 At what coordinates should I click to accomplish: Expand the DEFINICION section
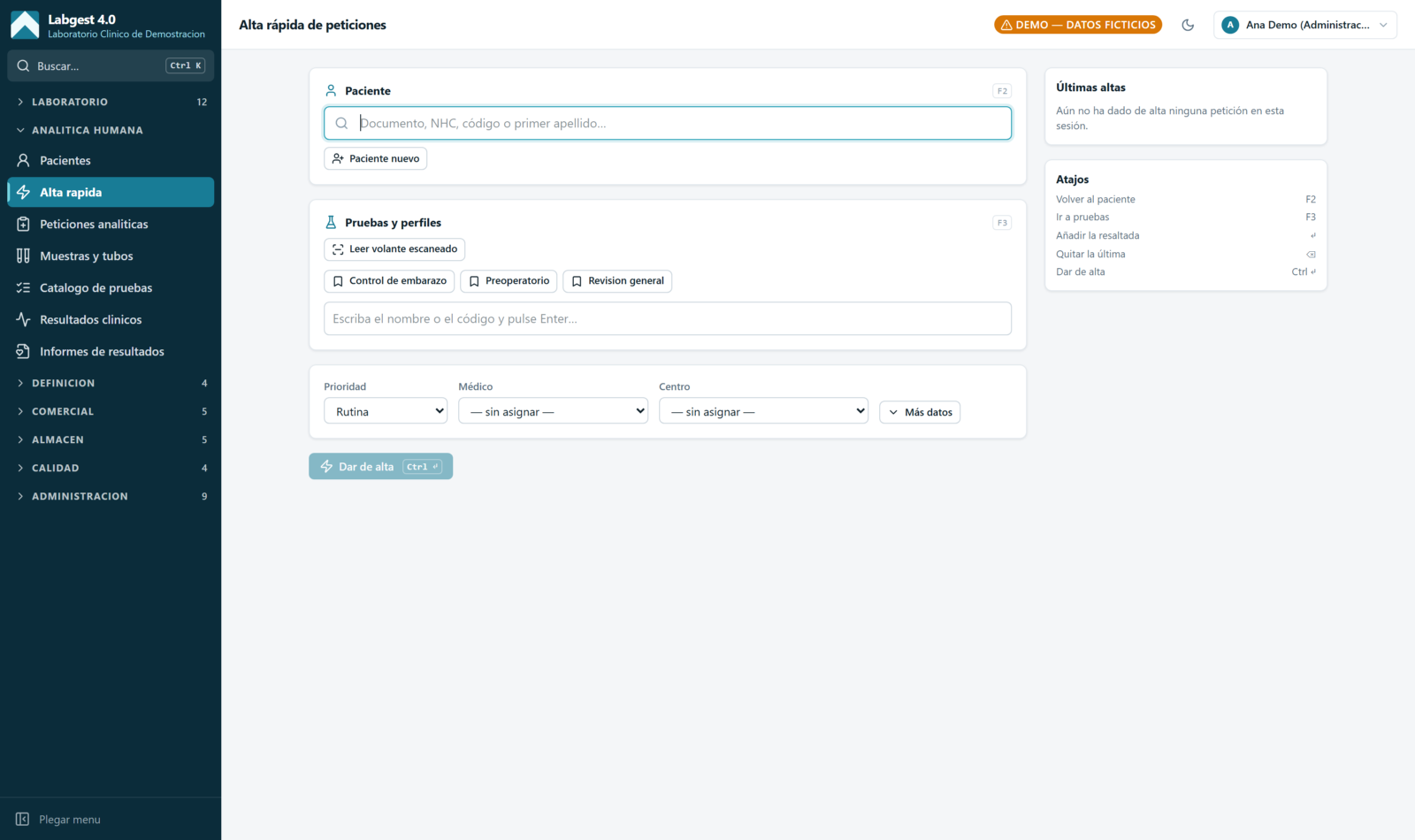pyautogui.click(x=111, y=383)
